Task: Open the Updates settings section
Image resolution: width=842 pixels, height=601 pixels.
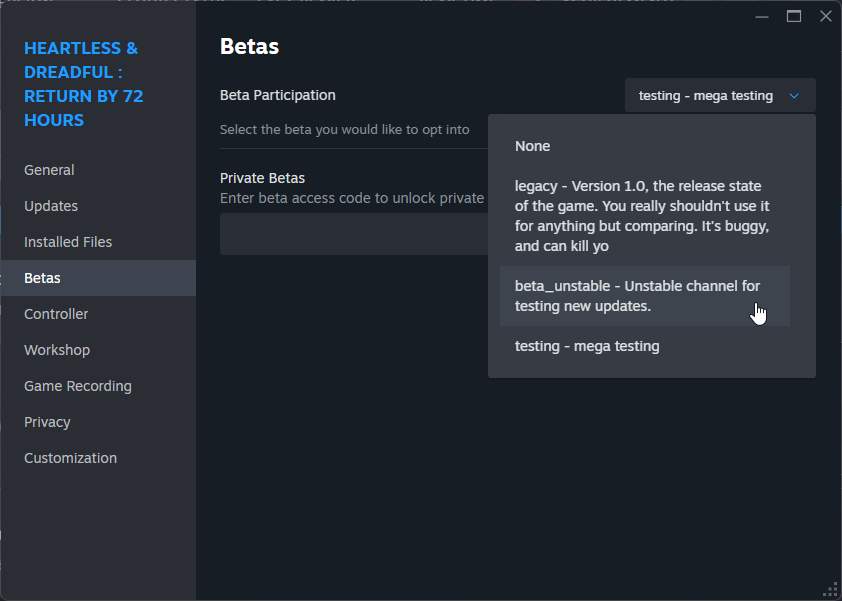Action: pos(98,206)
